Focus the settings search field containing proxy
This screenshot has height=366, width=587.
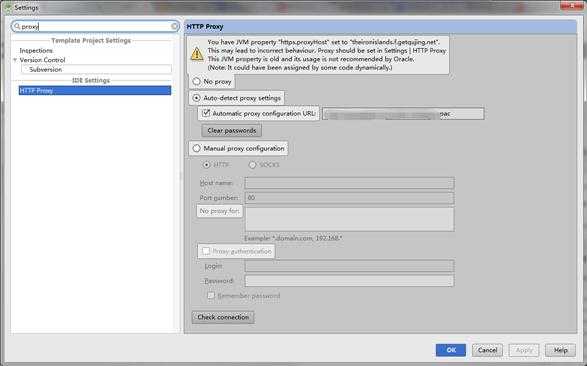[95, 27]
